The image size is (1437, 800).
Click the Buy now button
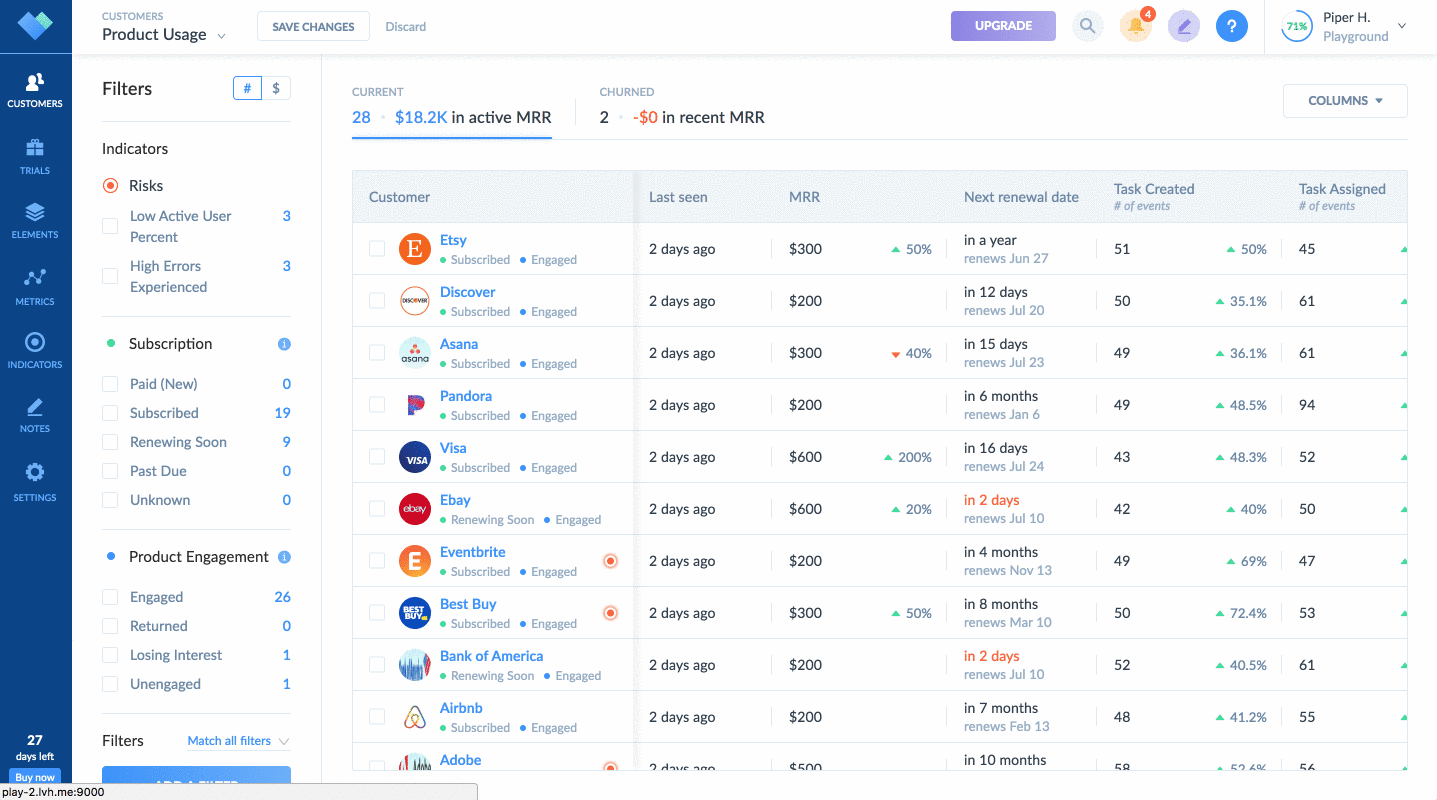tap(35, 777)
